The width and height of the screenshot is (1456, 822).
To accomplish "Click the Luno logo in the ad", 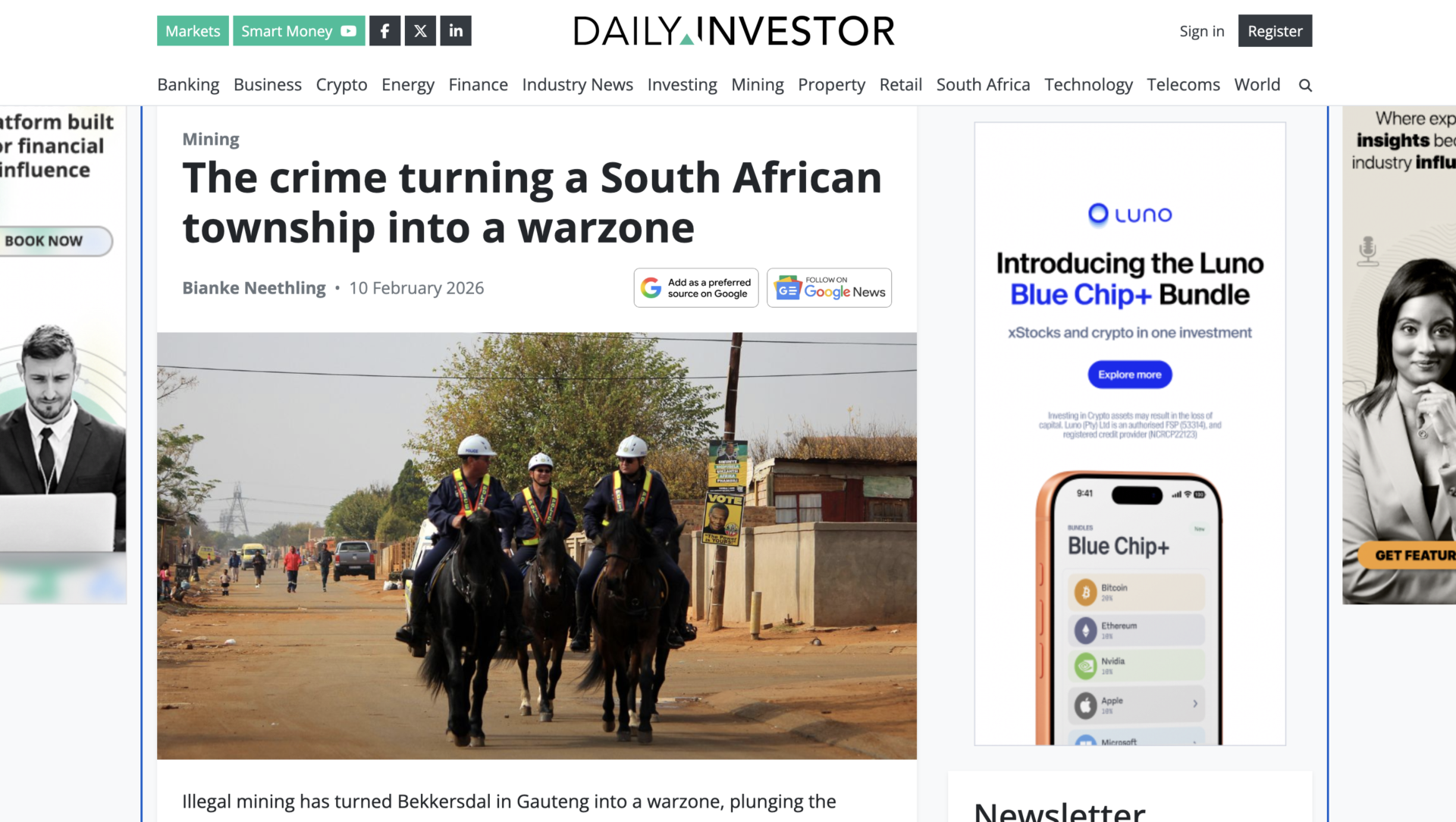I will click(x=1130, y=215).
